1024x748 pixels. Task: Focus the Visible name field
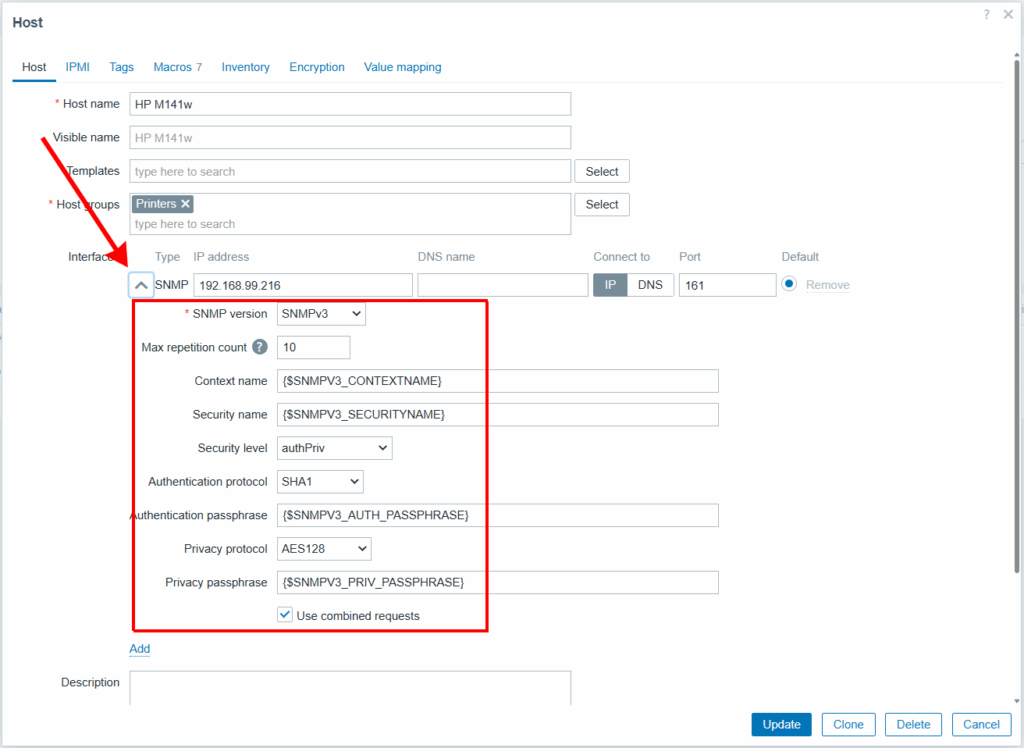(x=350, y=138)
